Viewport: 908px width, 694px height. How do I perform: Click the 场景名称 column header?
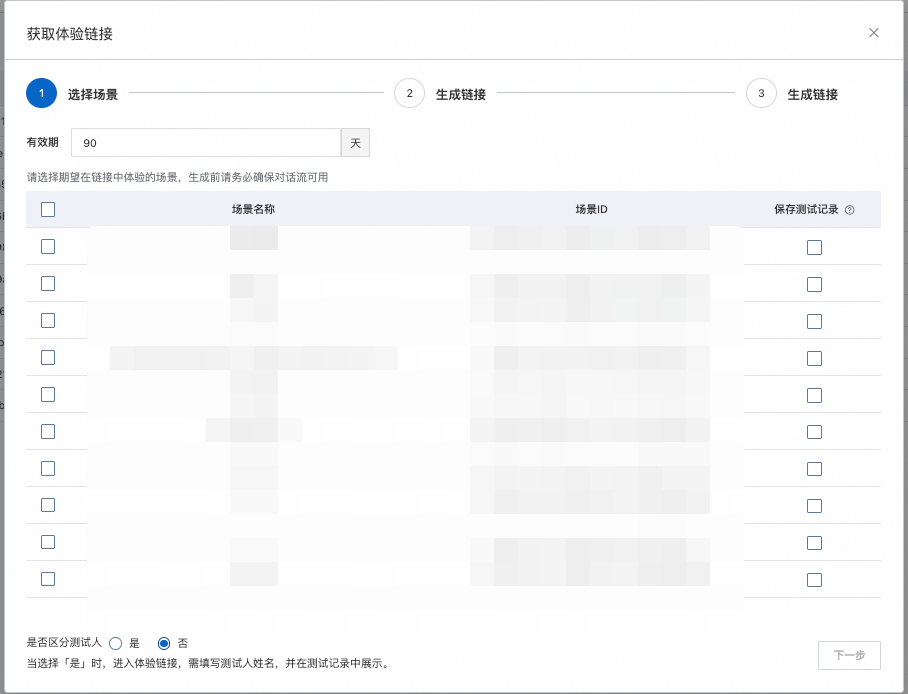[253, 209]
